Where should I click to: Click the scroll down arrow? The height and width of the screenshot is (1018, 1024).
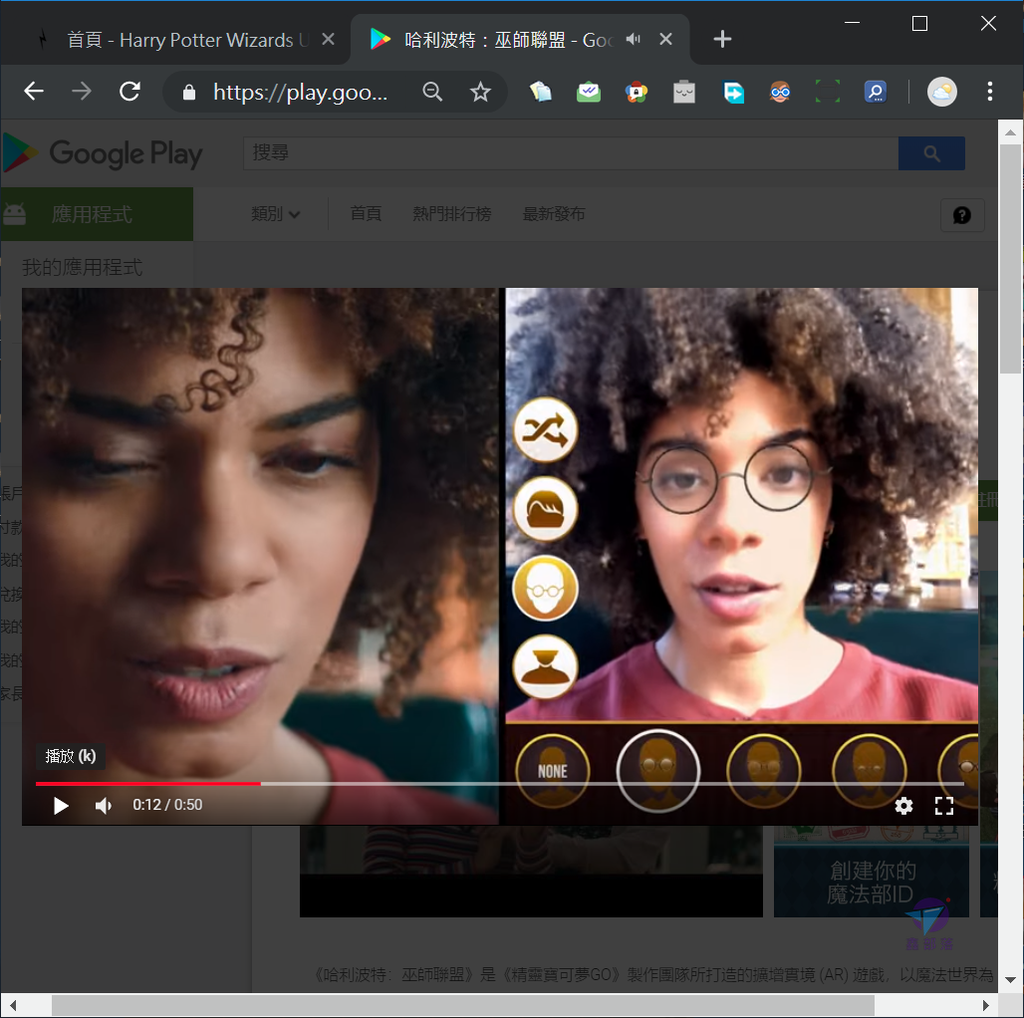[1010, 979]
